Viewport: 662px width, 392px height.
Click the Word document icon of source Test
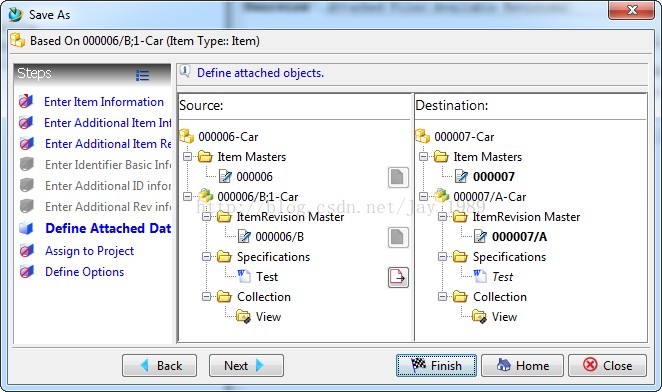coord(244,276)
